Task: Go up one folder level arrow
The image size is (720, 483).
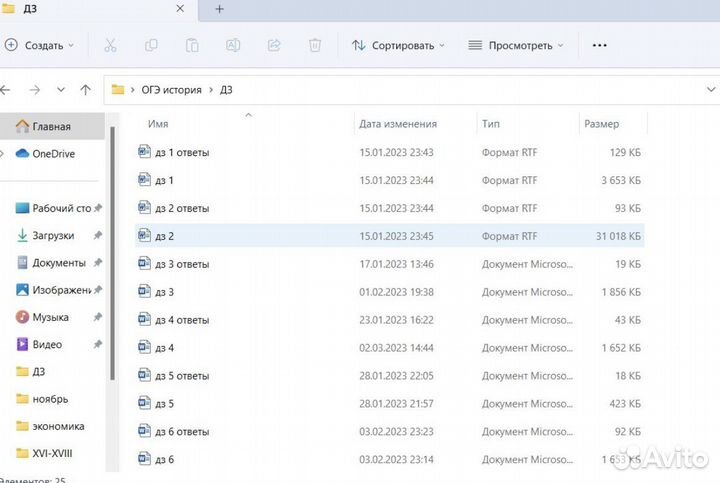Action: click(85, 90)
